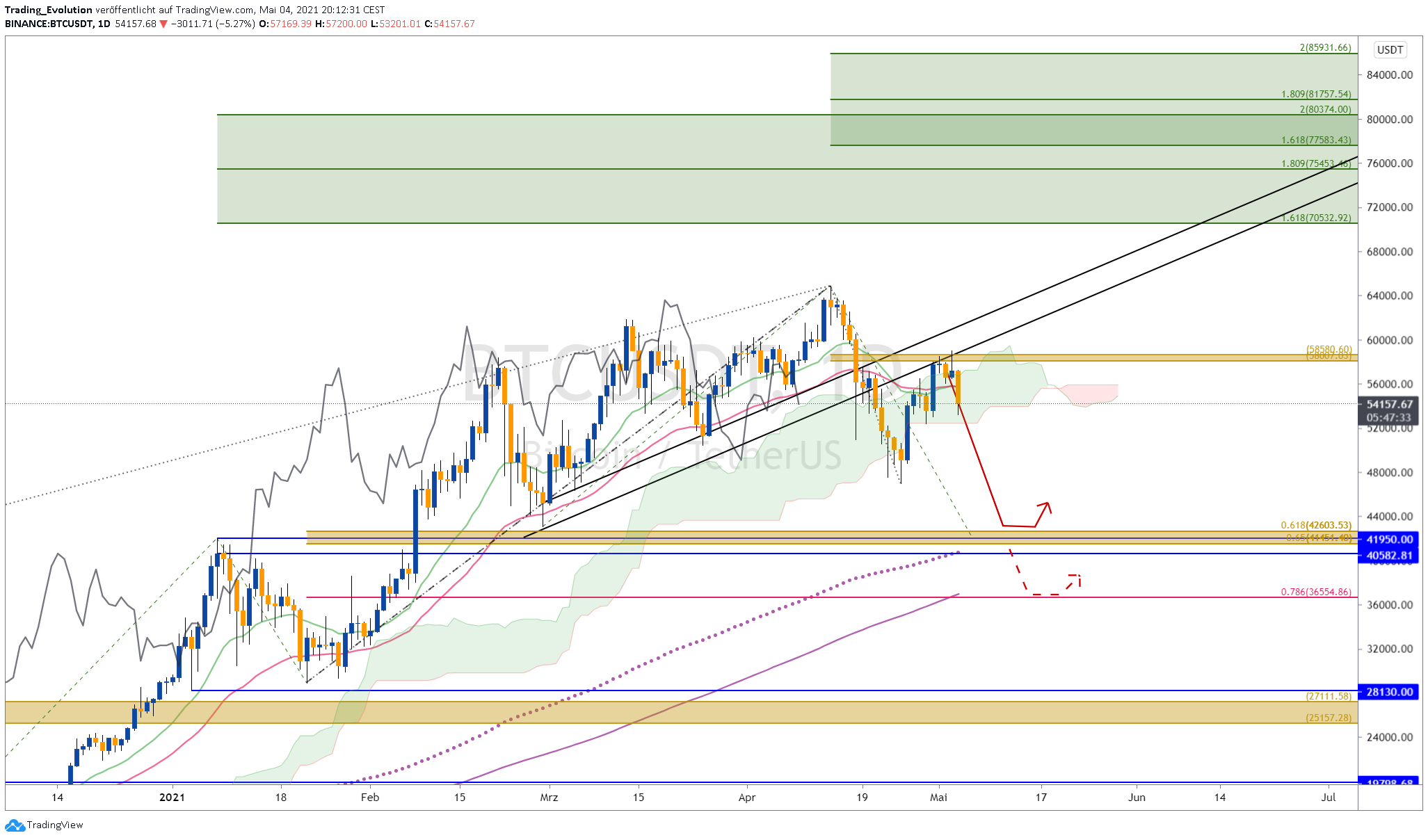The width and height of the screenshot is (1428, 840).
Task: Click the 0.618(42603.53) retracement label
Action: coord(1316,525)
